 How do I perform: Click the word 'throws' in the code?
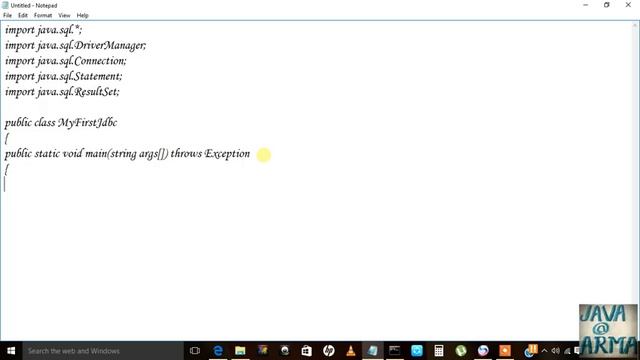[186, 154]
